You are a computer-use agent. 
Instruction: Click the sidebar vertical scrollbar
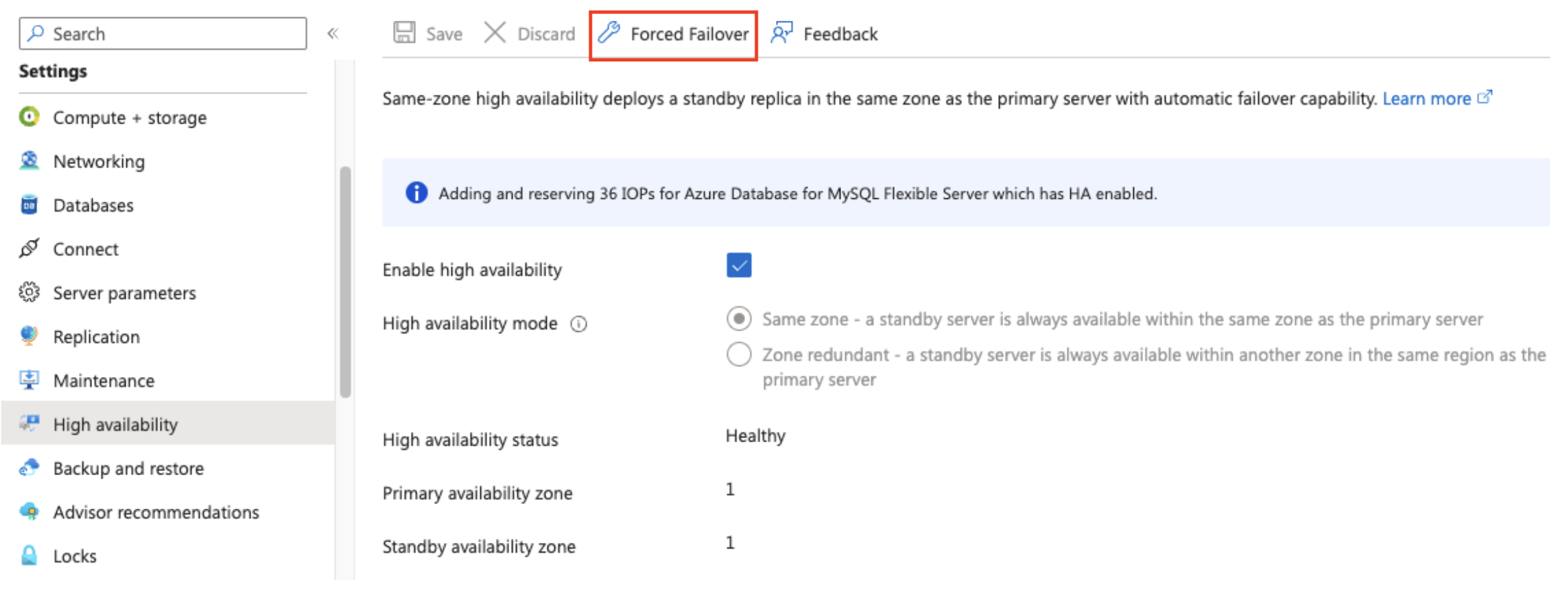pos(345,282)
